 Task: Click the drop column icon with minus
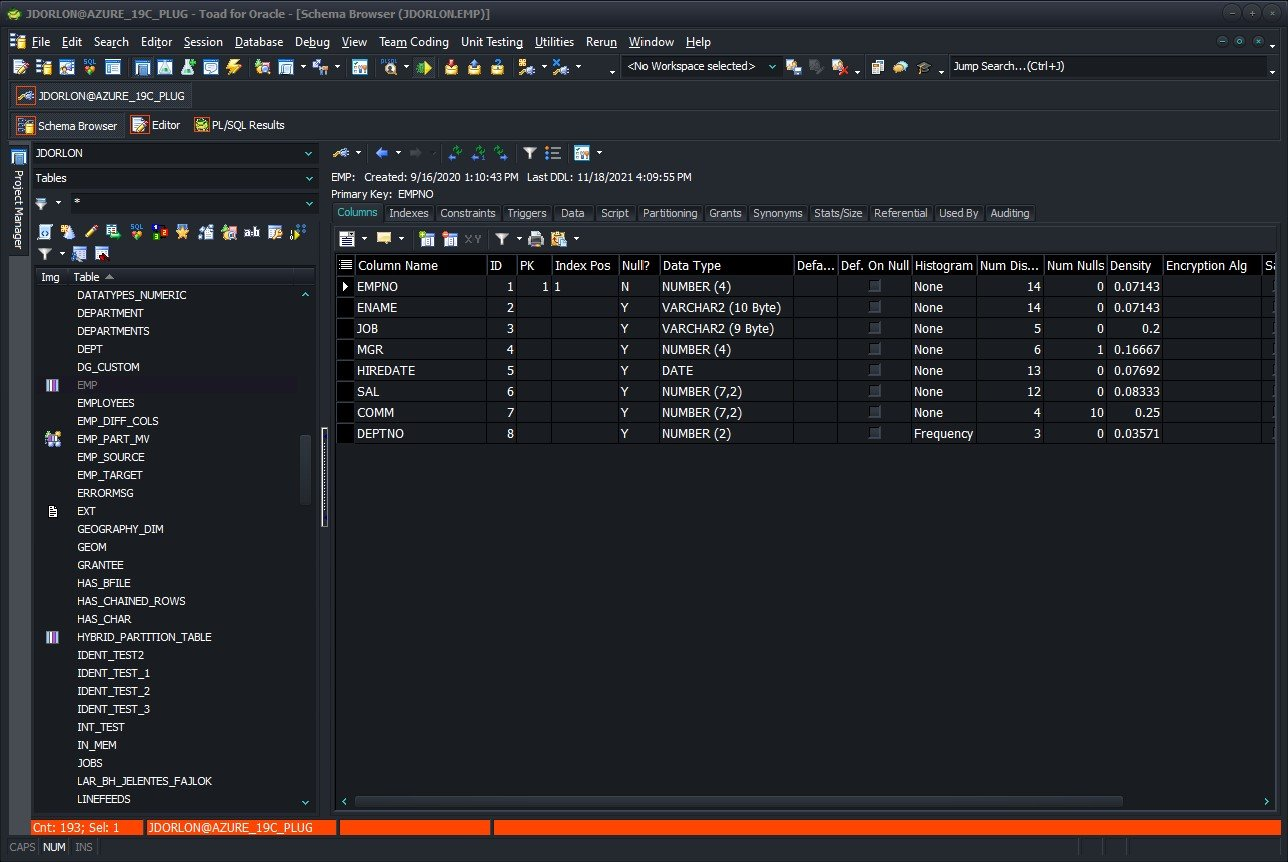450,239
